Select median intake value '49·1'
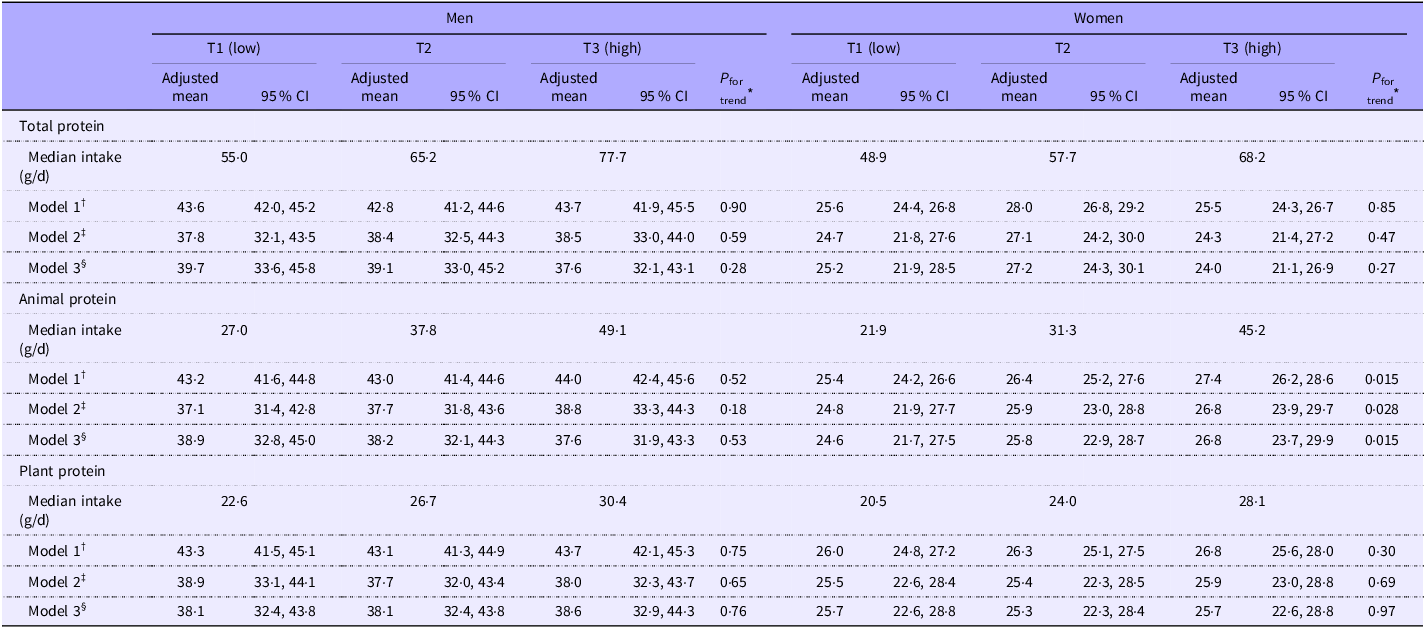Image resolution: width=1426 pixels, height=628 pixels. [612, 330]
